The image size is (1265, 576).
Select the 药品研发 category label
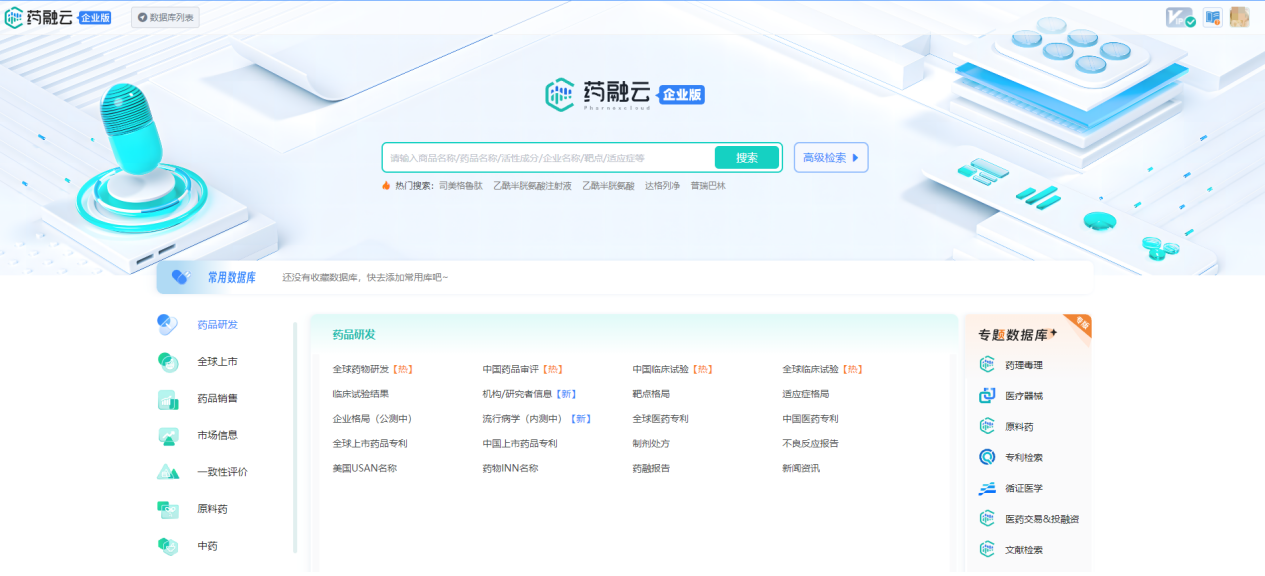pyautogui.click(x=218, y=325)
